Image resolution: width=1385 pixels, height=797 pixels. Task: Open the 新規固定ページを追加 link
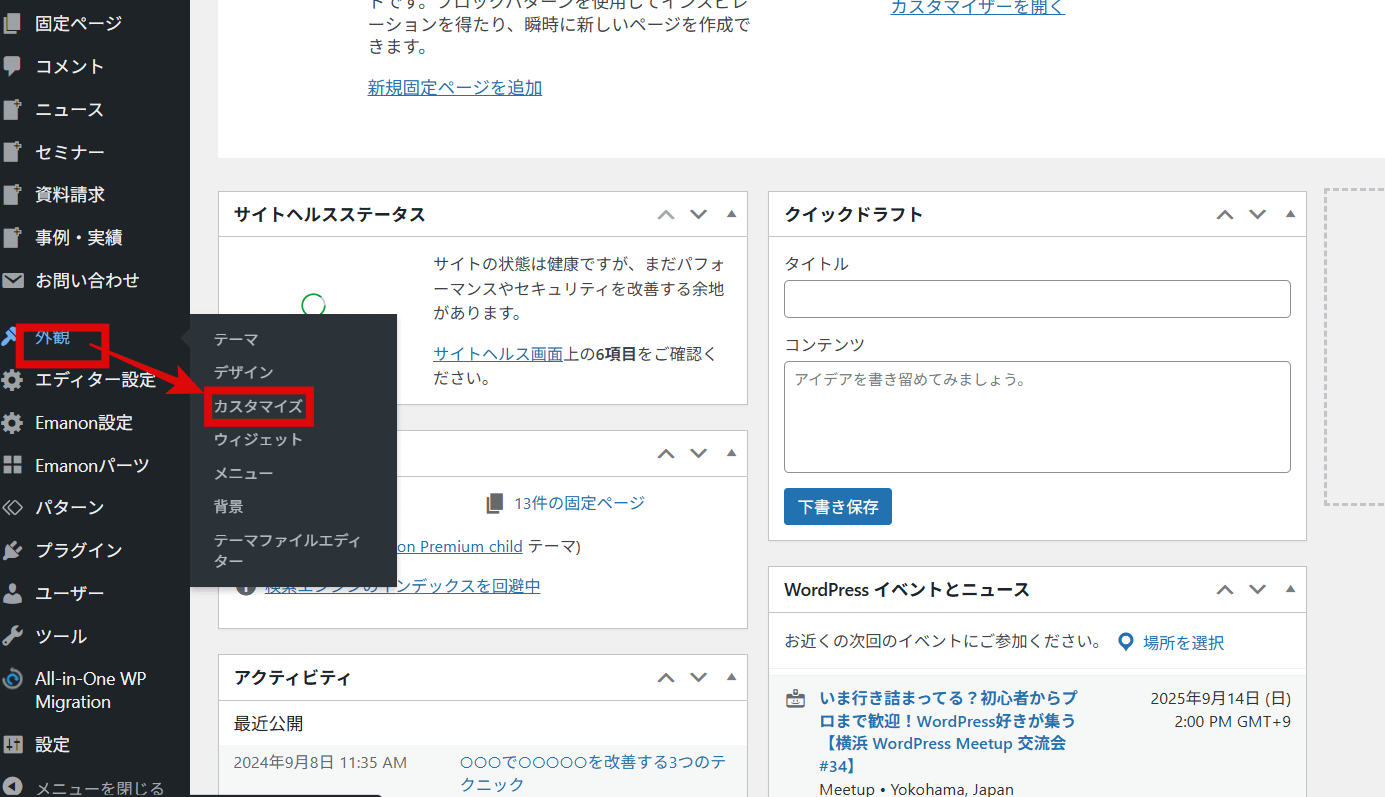pos(455,88)
